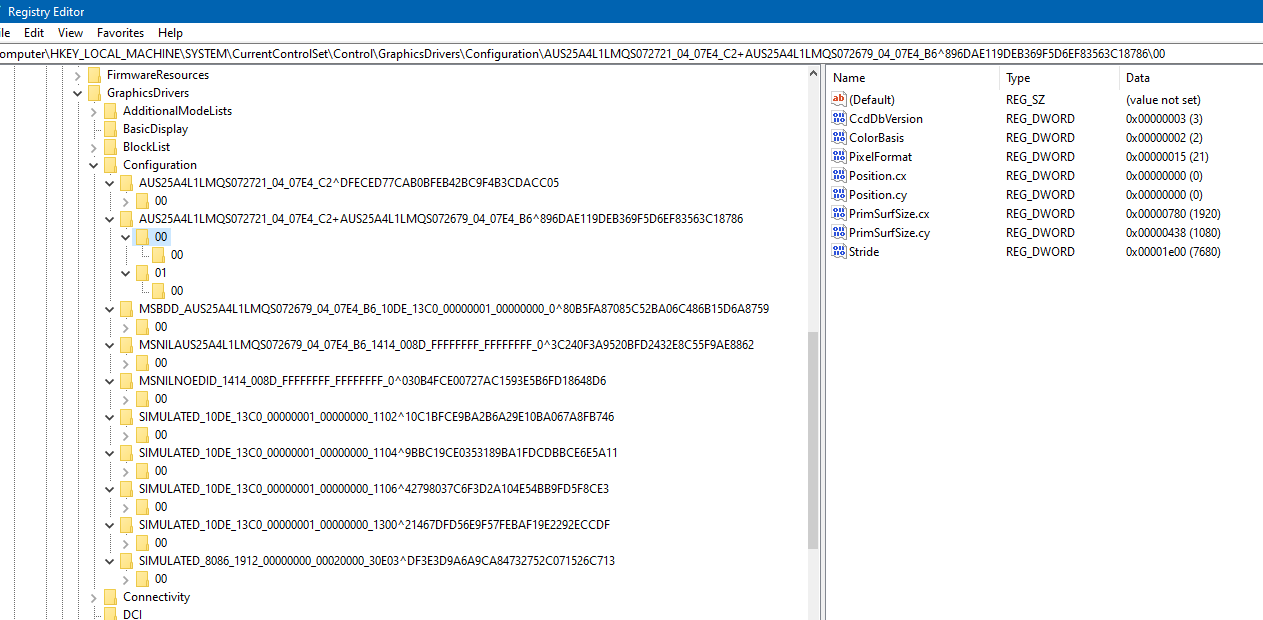Screen dimensions: 1263x620
Task: Click the Connectivity folder icon
Action: coord(110,597)
